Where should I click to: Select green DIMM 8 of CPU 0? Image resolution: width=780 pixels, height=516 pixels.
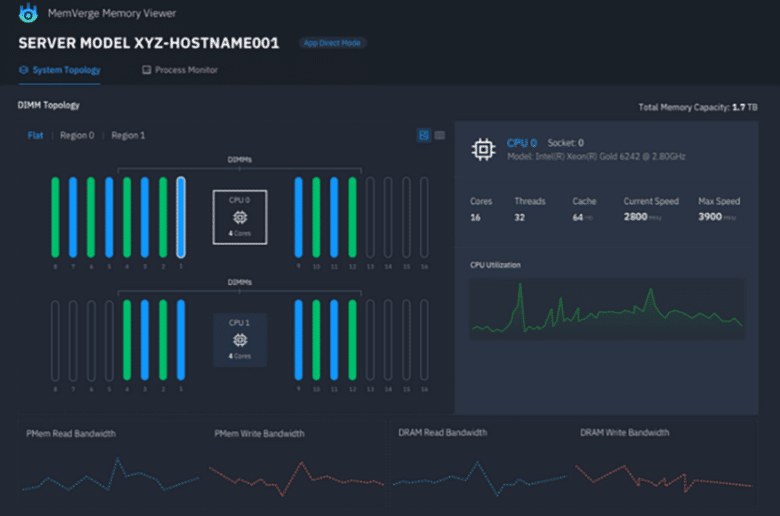(x=55, y=217)
